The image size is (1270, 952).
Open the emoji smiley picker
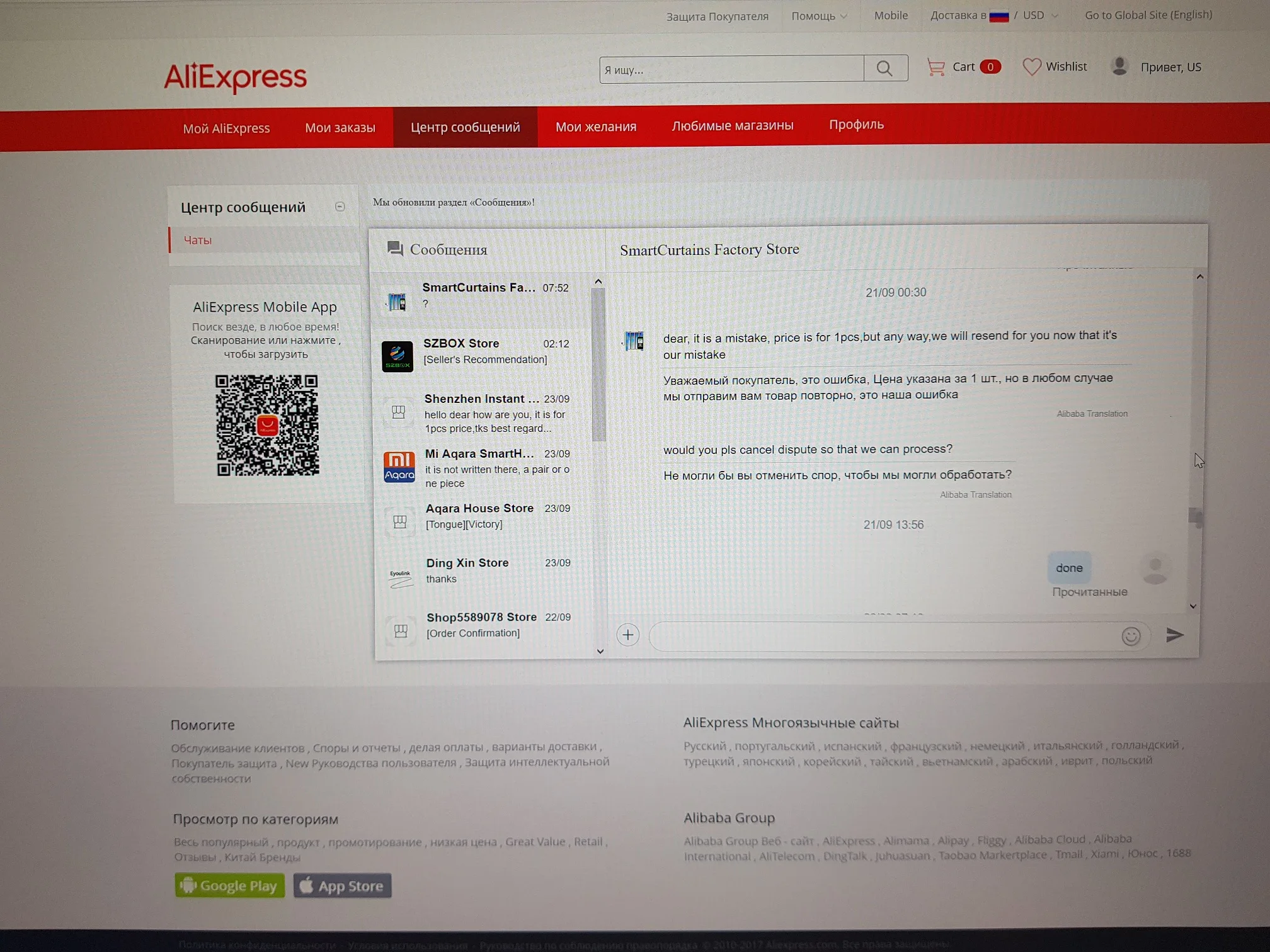pos(1131,636)
